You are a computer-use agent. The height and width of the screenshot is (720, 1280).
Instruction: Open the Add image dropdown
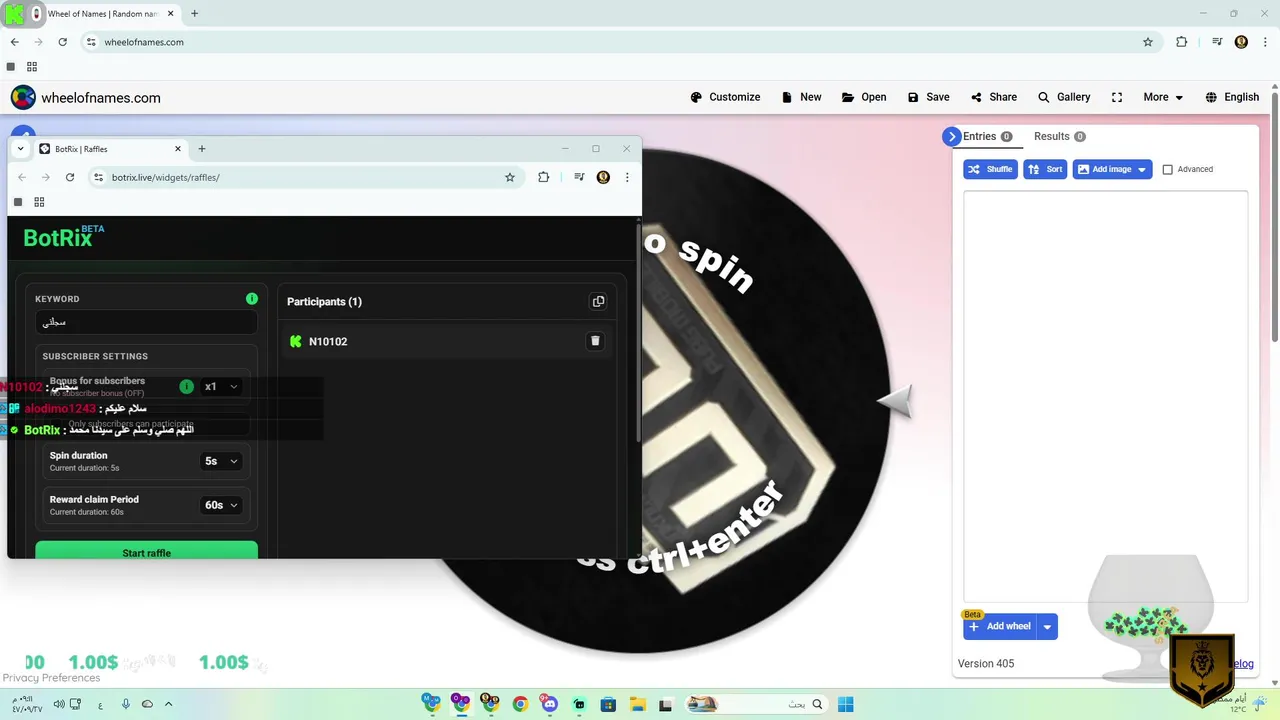pos(1112,169)
